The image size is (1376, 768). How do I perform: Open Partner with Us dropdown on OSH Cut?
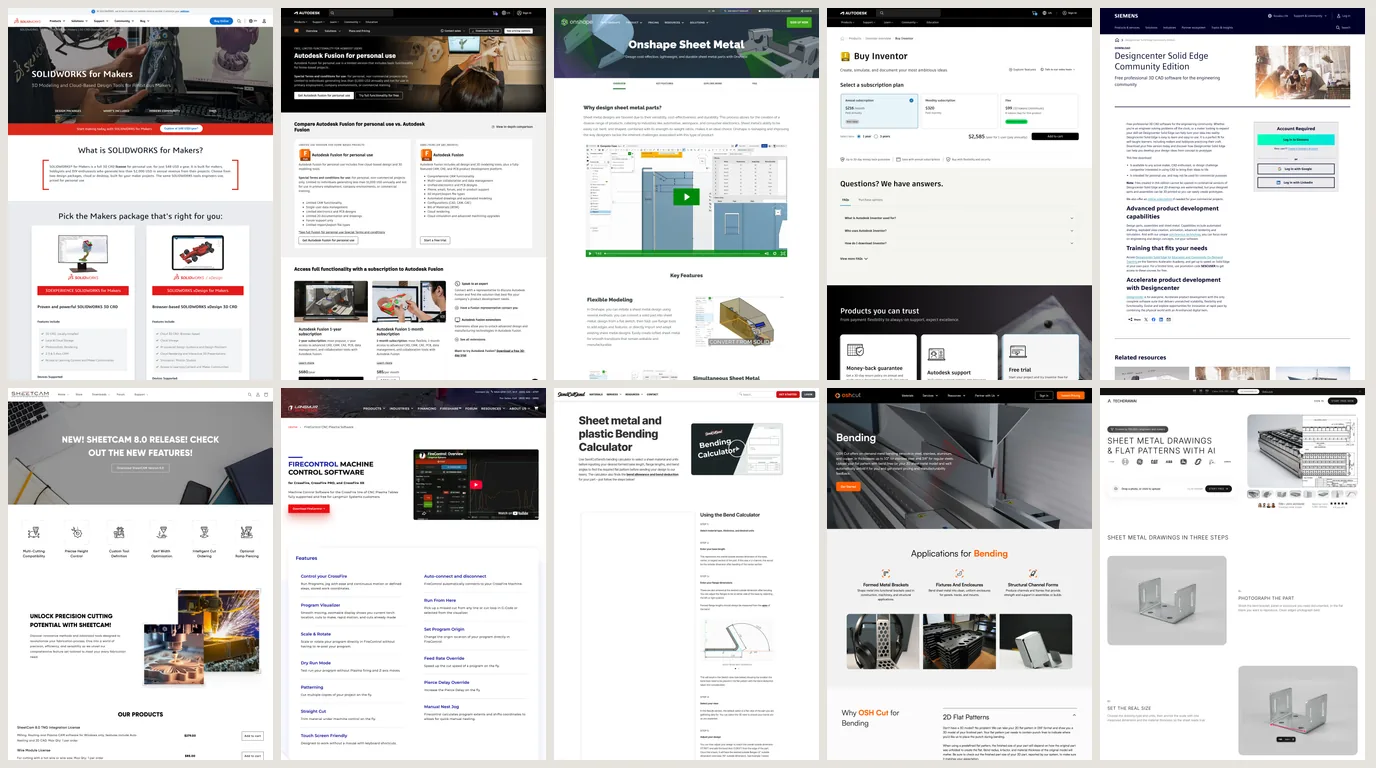pyautogui.click(x=987, y=395)
